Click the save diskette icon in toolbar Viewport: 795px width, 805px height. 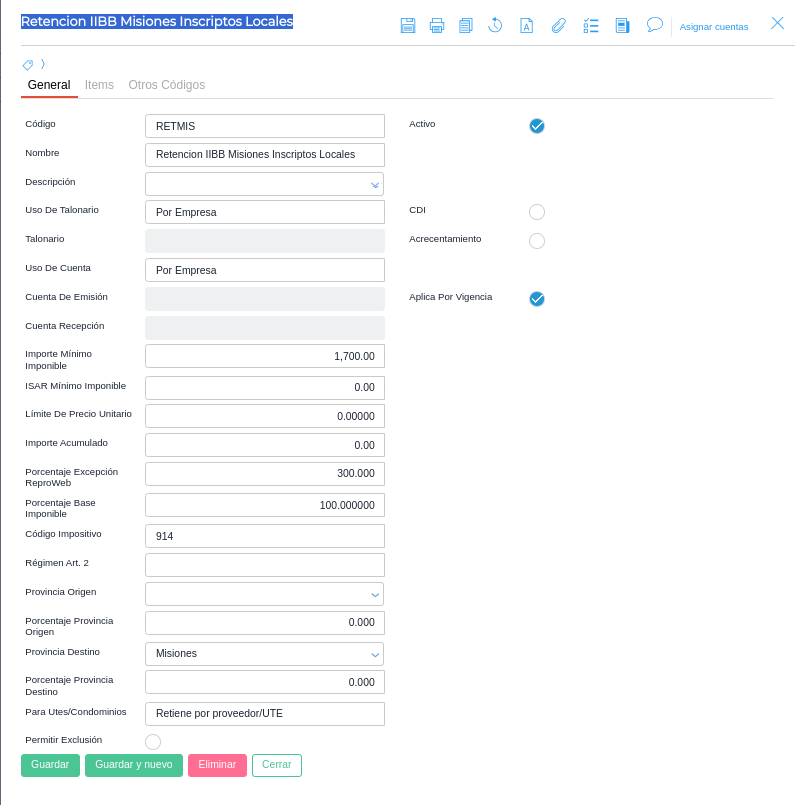408,26
